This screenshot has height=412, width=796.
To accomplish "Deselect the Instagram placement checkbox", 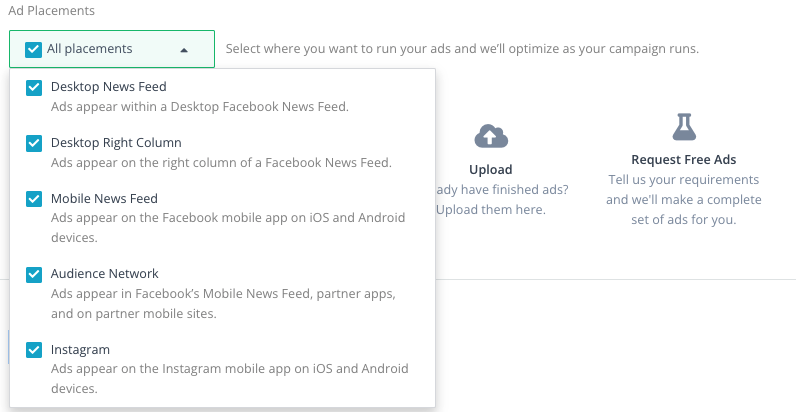I will click(x=34, y=350).
